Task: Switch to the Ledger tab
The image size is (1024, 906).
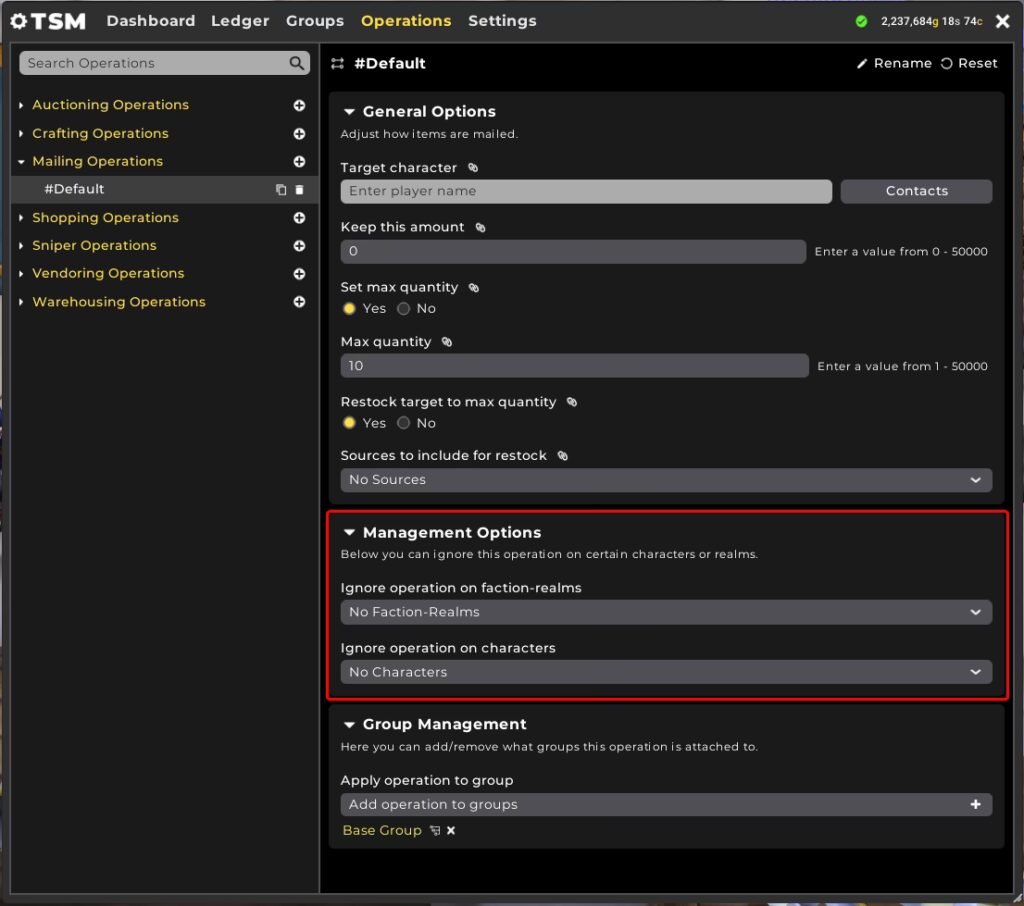Action: click(240, 21)
